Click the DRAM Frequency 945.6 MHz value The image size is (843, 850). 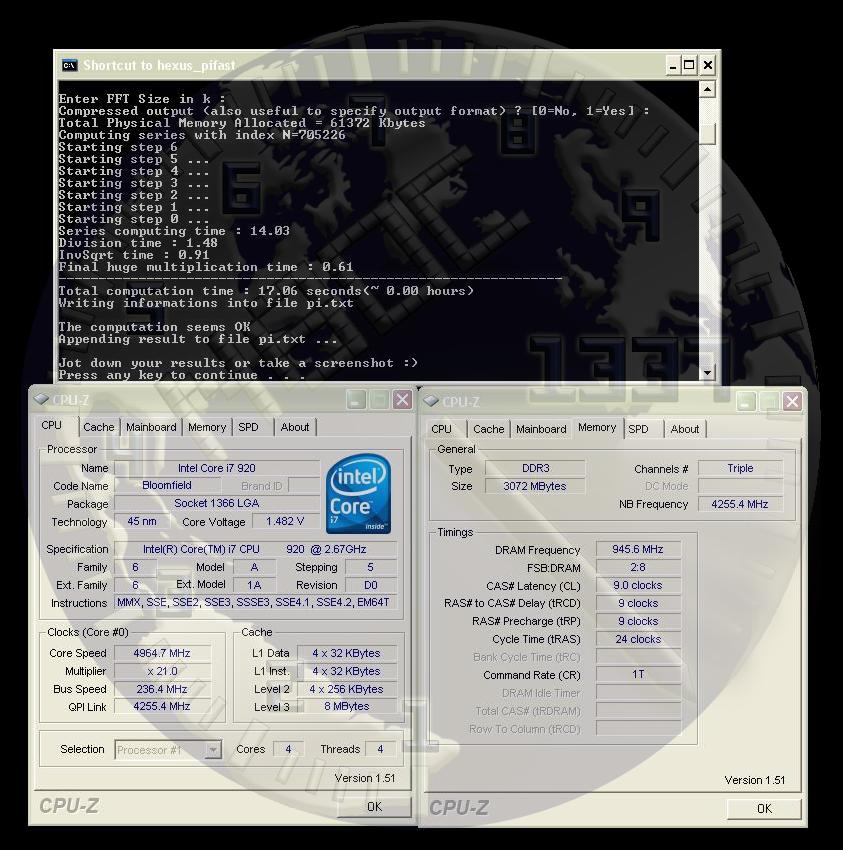coord(638,549)
